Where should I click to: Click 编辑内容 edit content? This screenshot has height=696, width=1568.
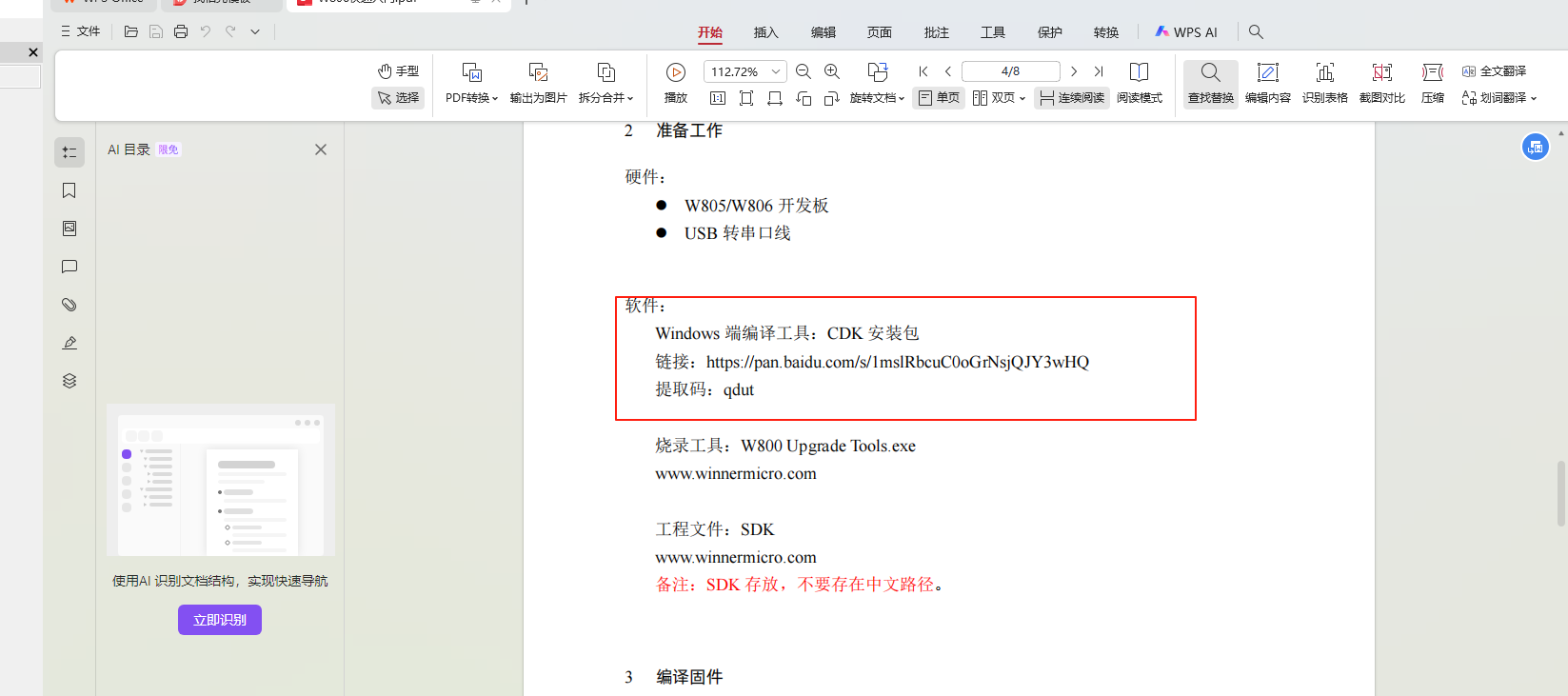[1268, 84]
